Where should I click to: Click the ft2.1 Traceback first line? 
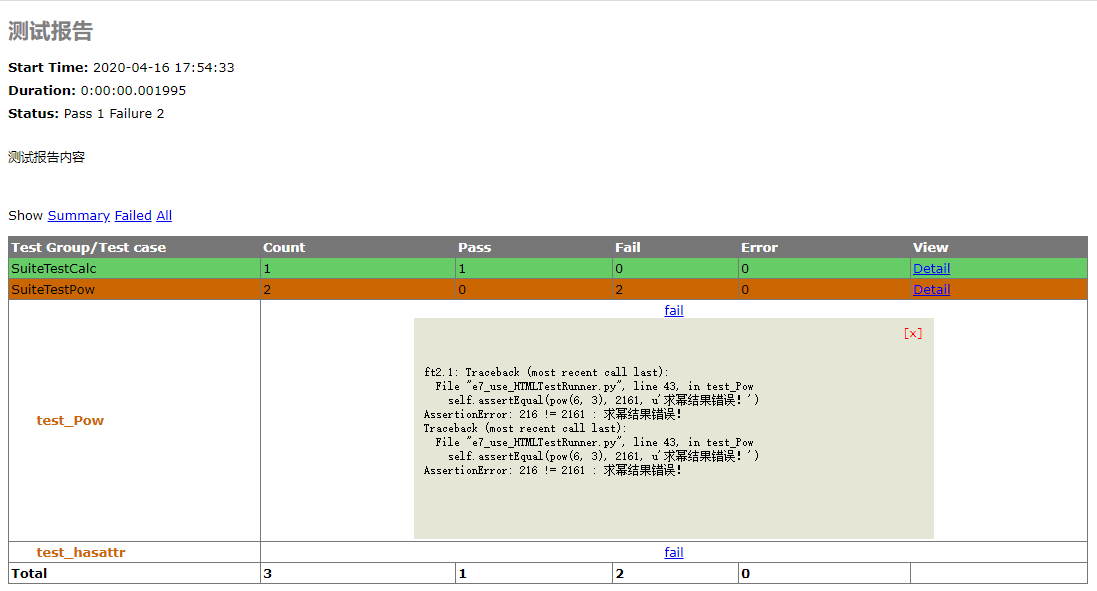(546, 372)
